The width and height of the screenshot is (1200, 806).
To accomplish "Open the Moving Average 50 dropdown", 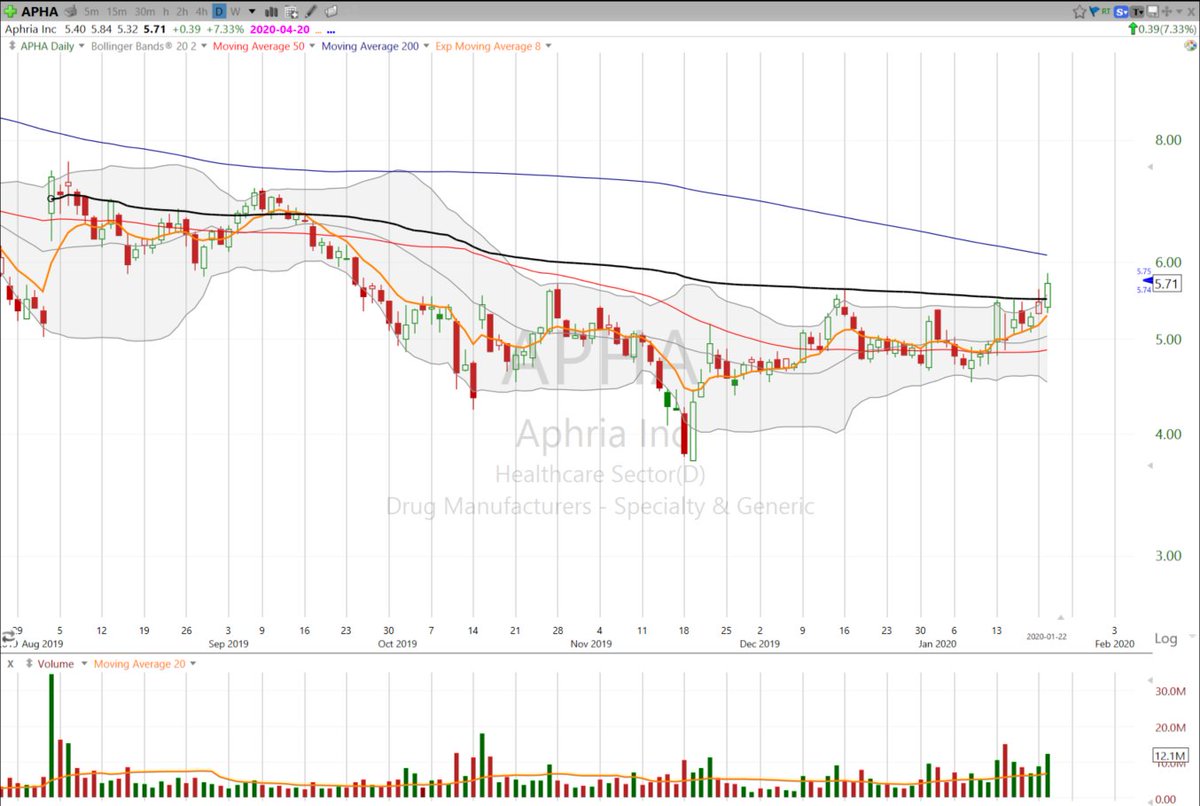I will [x=312, y=46].
